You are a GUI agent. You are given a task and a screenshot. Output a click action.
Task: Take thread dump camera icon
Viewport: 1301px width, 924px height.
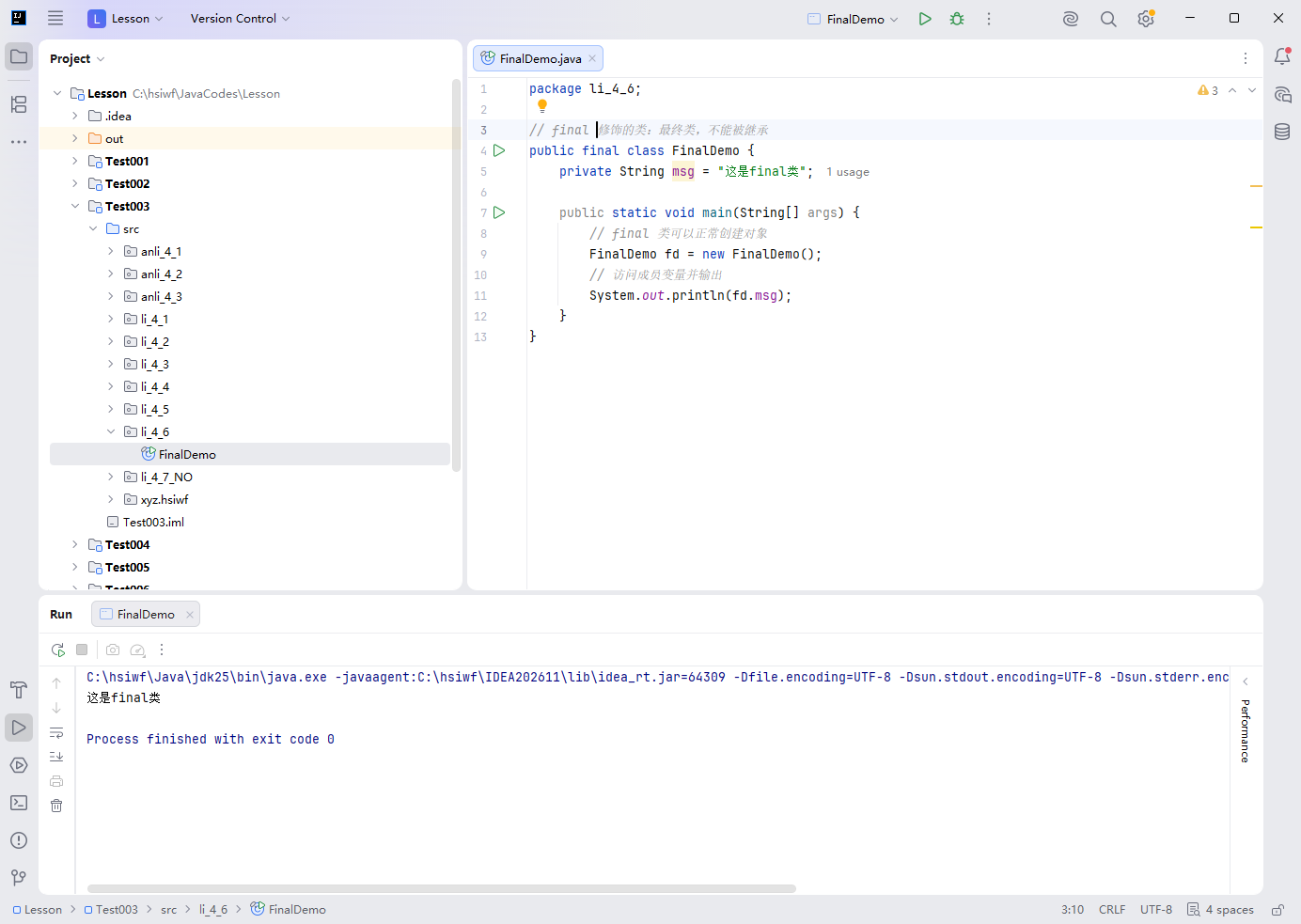point(113,650)
